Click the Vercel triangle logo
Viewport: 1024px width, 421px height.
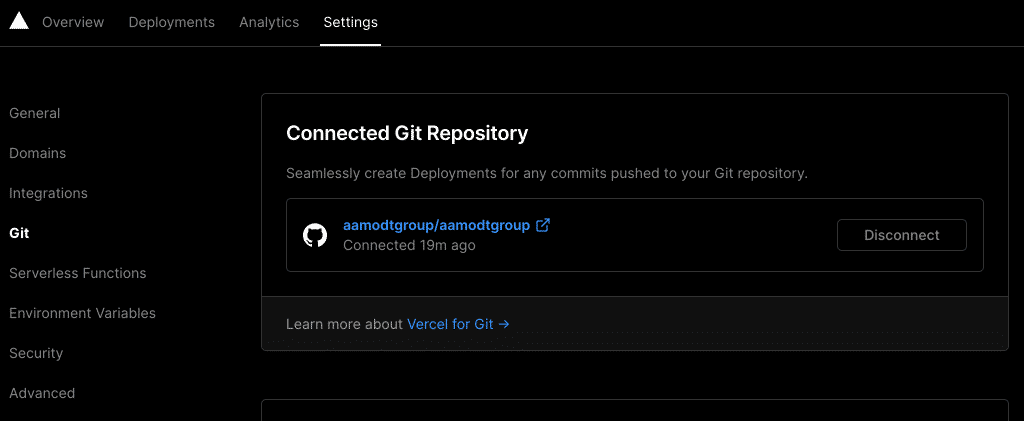coord(19,22)
